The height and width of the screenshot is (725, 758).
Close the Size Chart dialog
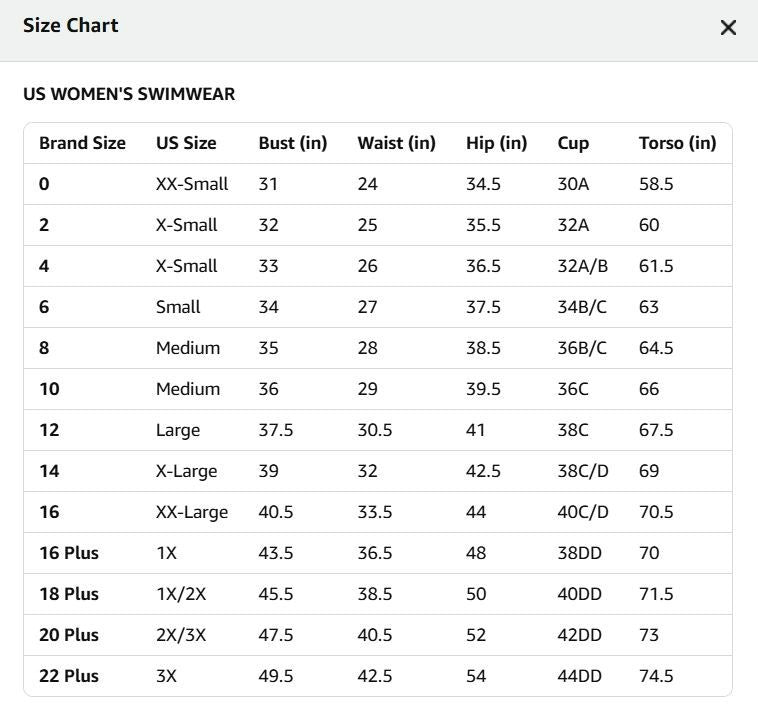[x=728, y=28]
